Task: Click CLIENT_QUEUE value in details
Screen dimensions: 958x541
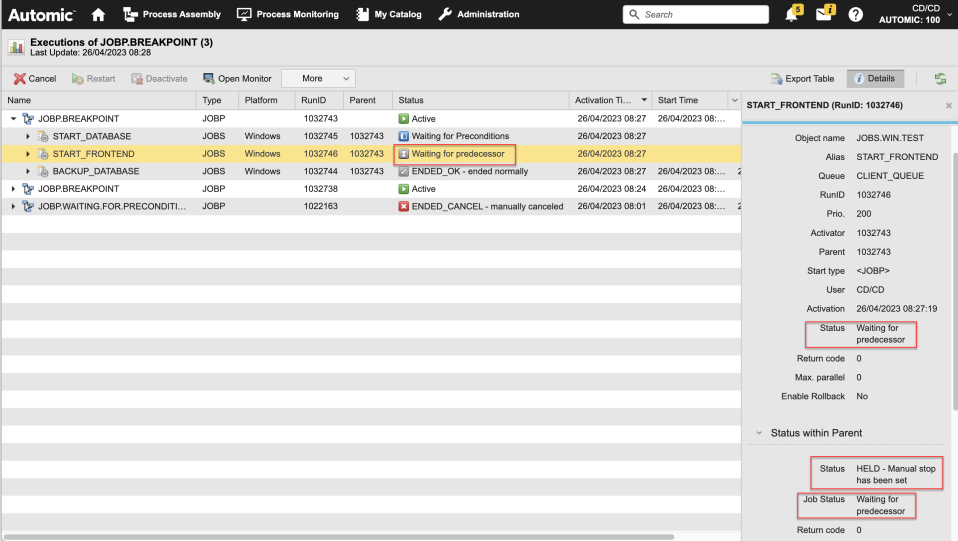Action: click(890, 176)
